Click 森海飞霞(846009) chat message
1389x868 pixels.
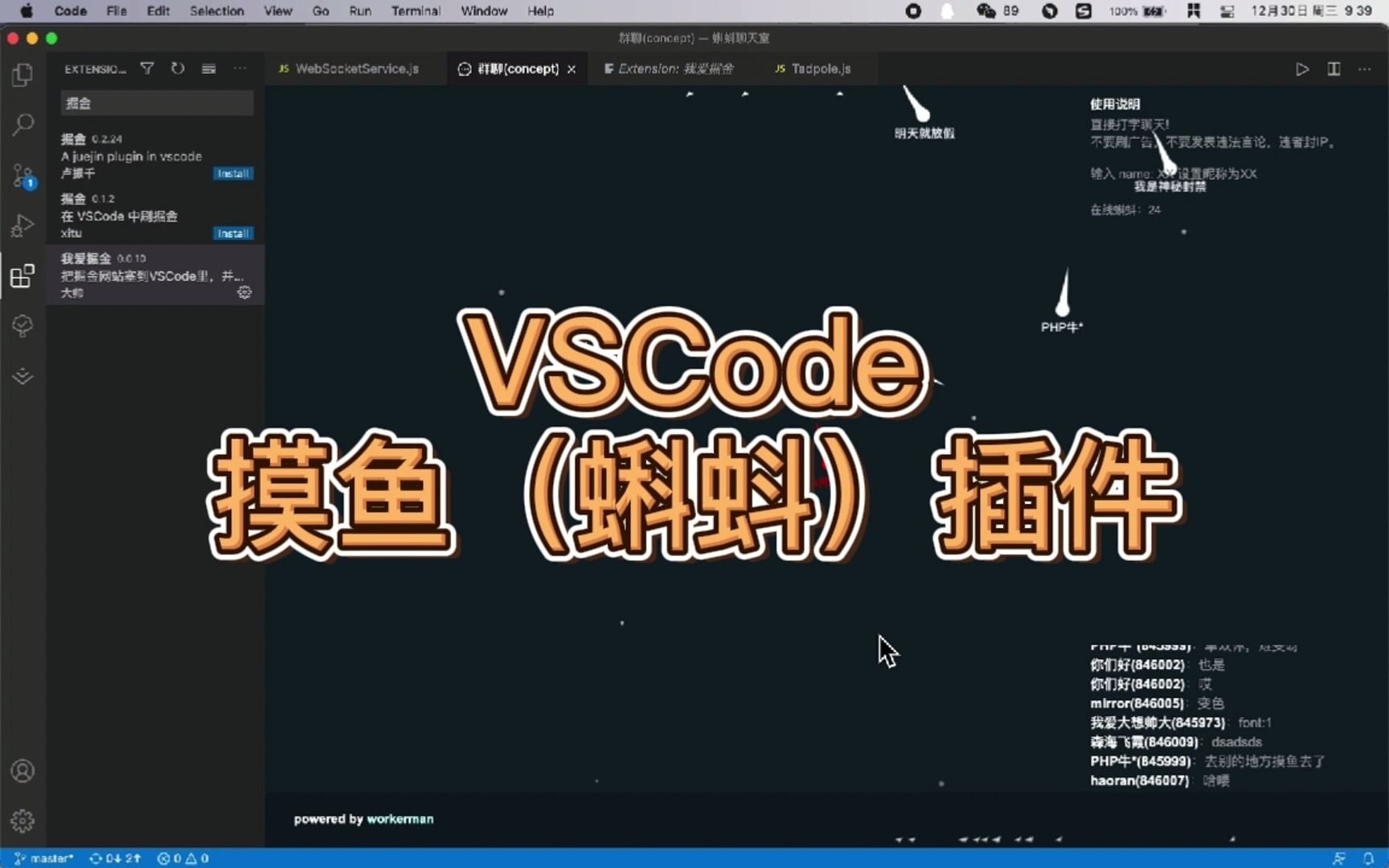(1175, 742)
